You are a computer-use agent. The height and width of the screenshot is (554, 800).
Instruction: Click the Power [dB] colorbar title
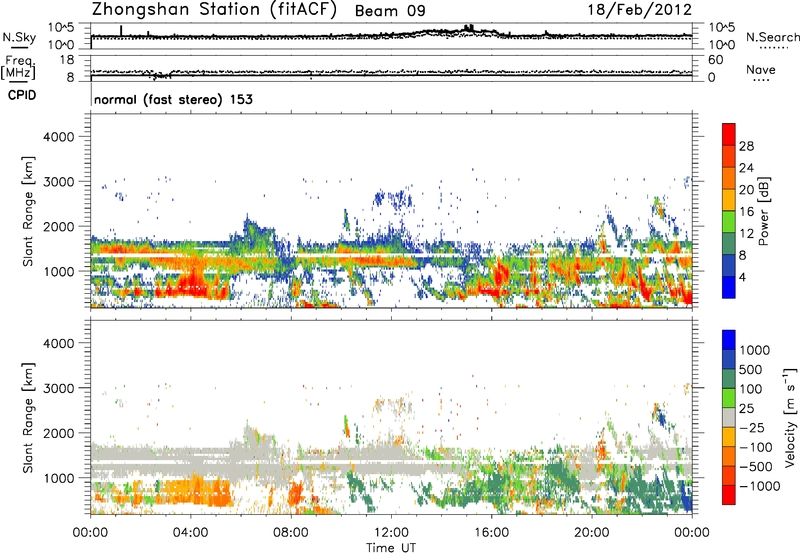[763, 211]
